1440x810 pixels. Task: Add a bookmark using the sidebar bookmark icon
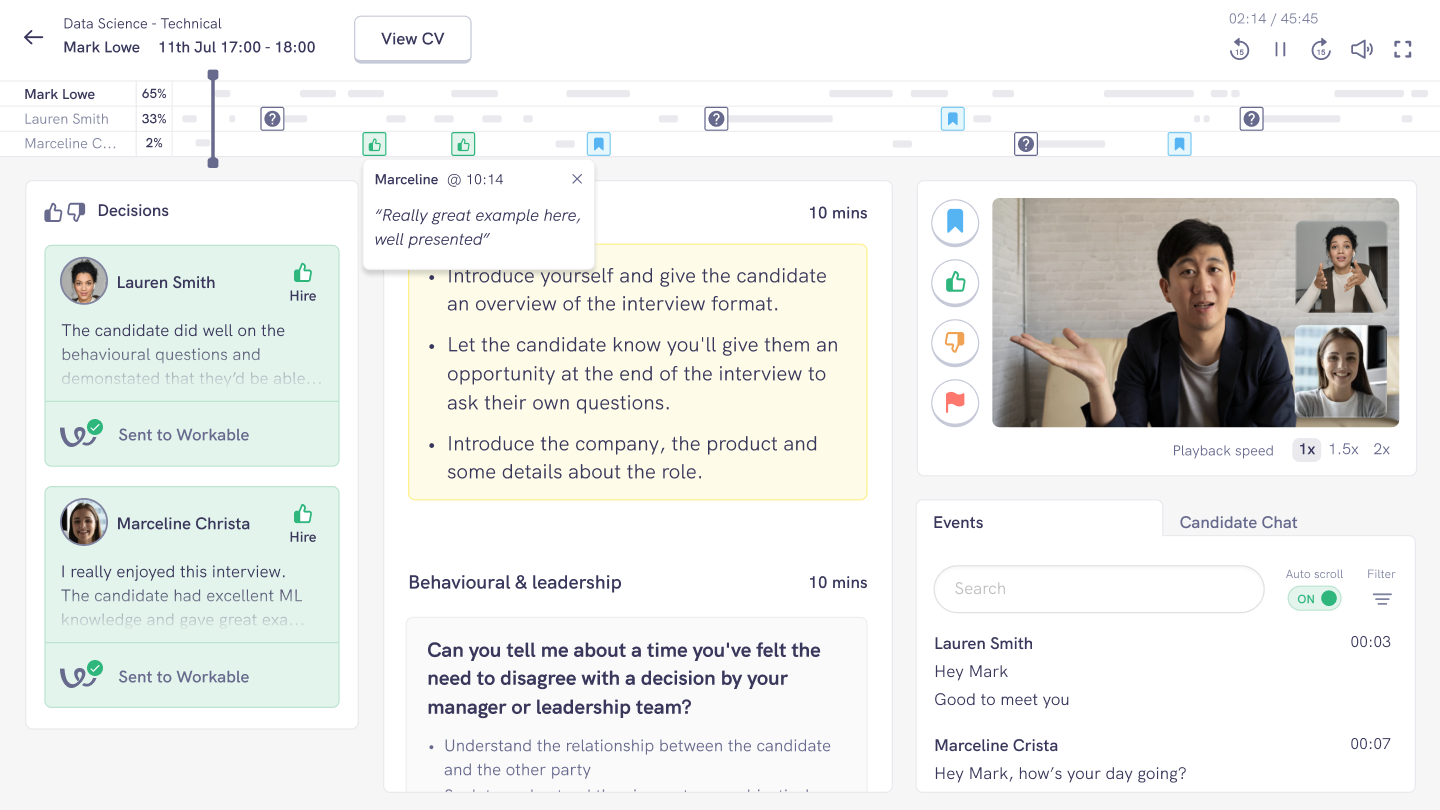[954, 222]
